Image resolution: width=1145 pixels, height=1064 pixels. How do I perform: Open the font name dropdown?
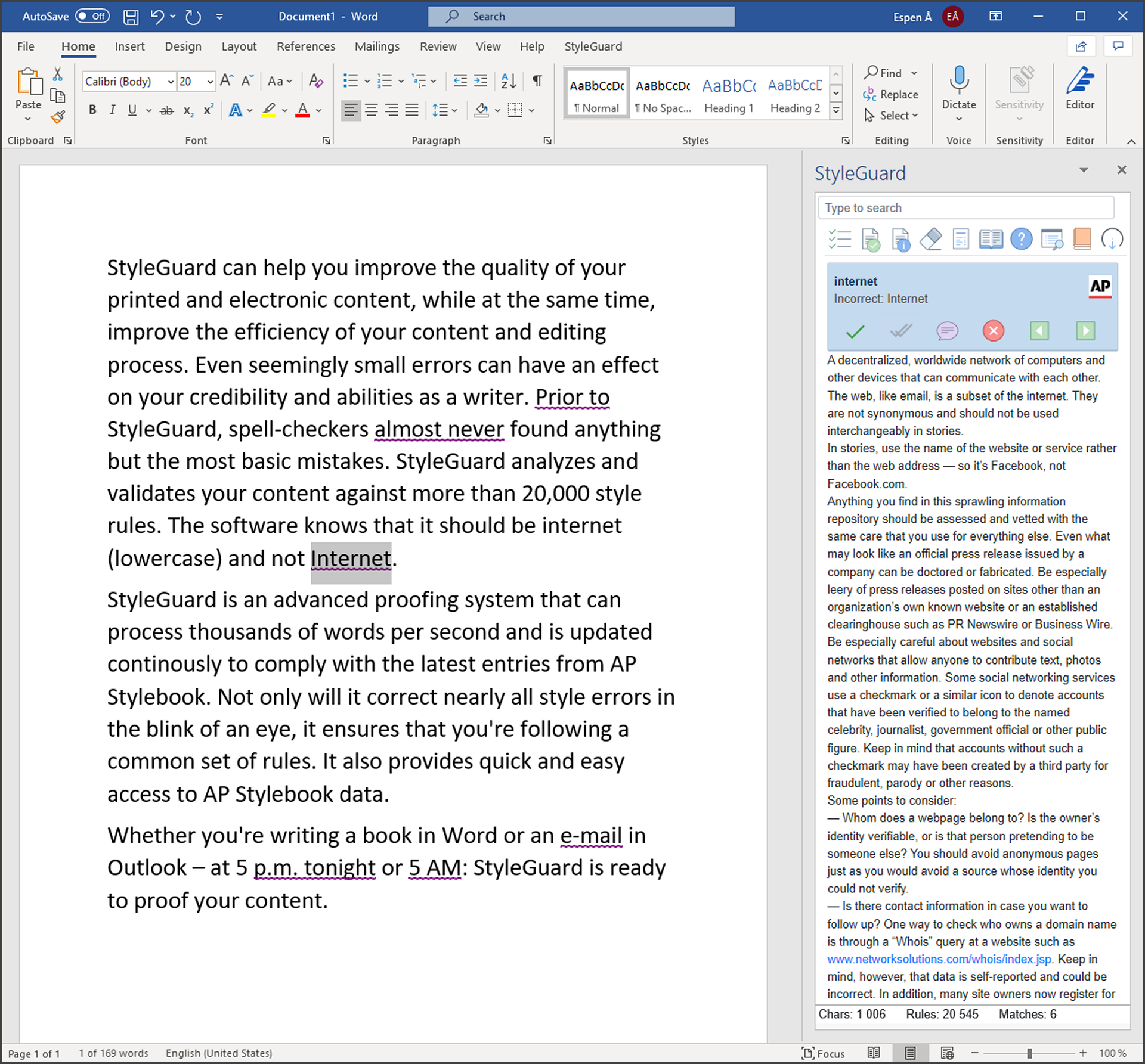tap(171, 82)
